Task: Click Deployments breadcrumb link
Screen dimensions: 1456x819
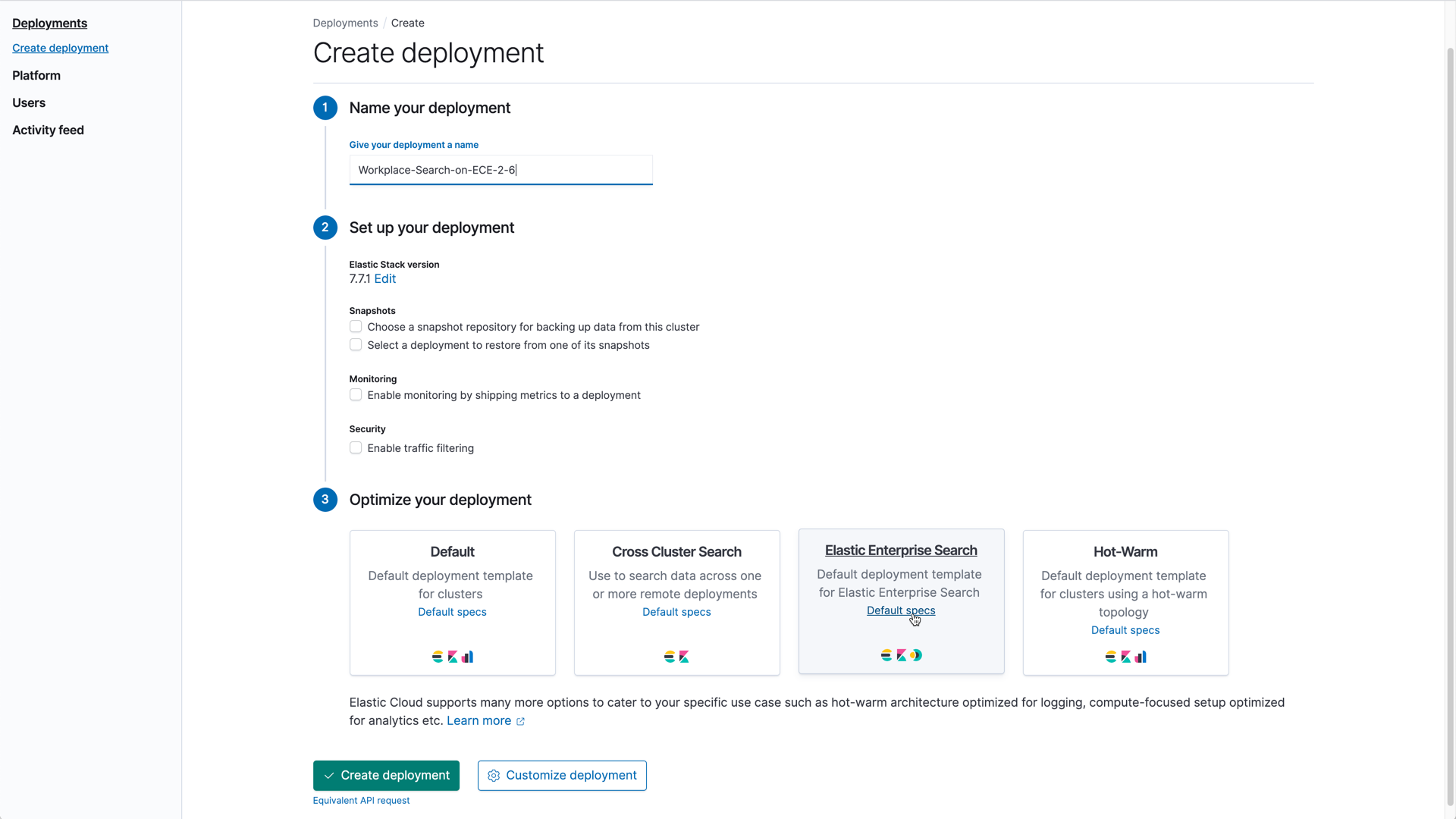Action: pos(345,24)
